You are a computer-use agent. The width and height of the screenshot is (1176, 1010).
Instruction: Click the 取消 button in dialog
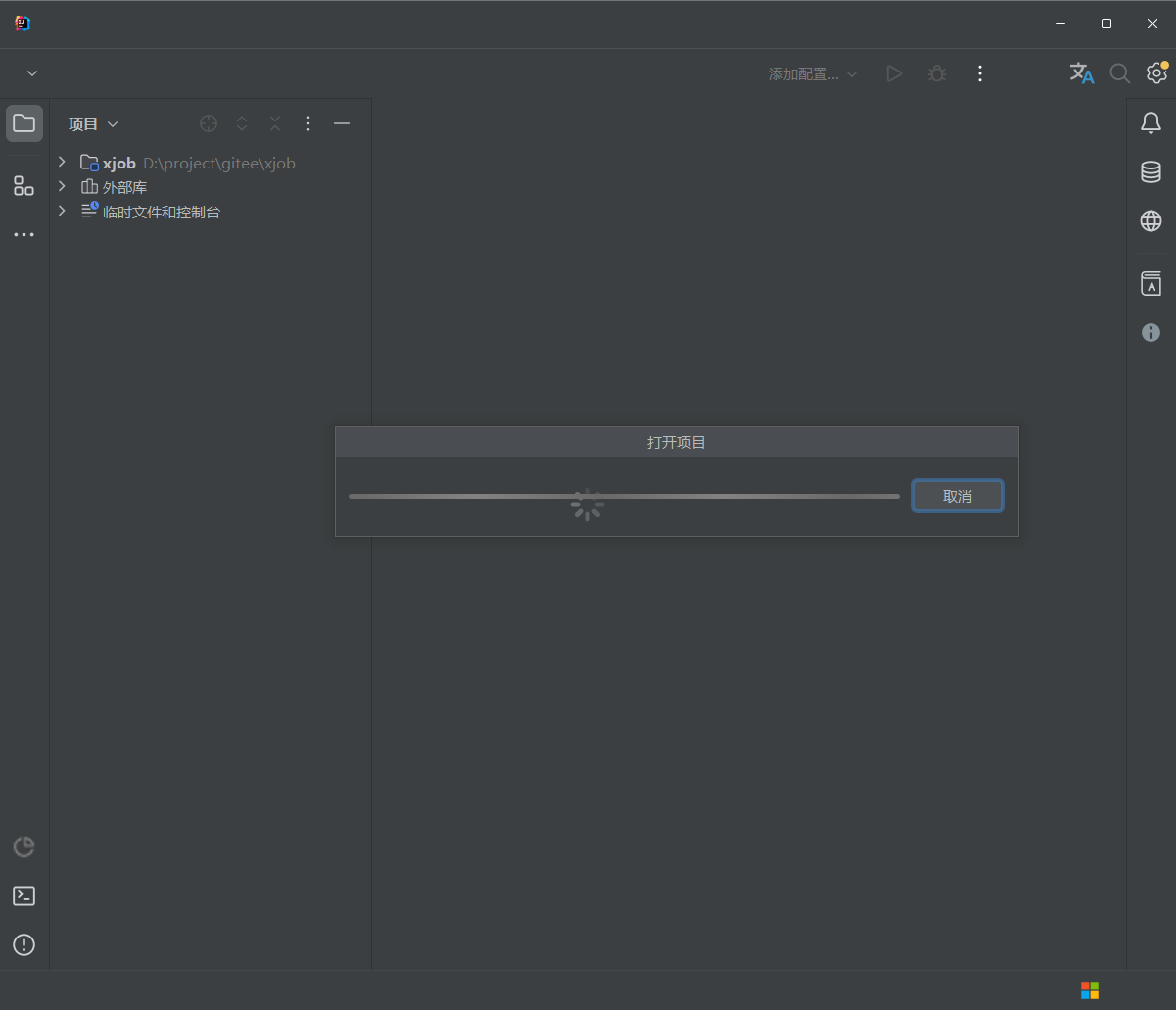point(957,496)
